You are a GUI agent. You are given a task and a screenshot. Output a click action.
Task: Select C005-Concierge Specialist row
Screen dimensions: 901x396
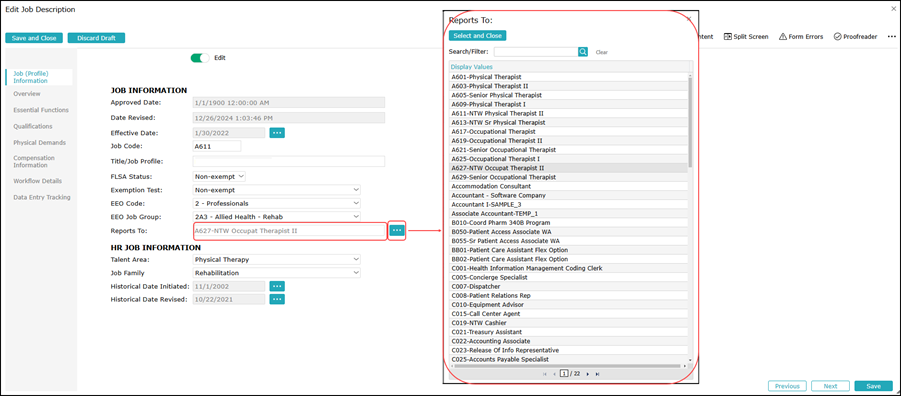pyautogui.click(x=569, y=277)
